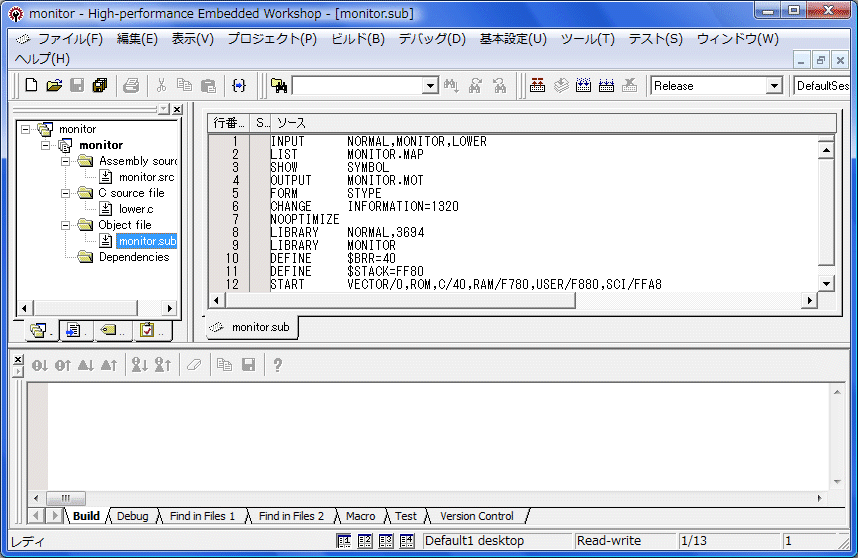Click editor vertical scrollbar down arrow
858x558 pixels.
coord(826,283)
